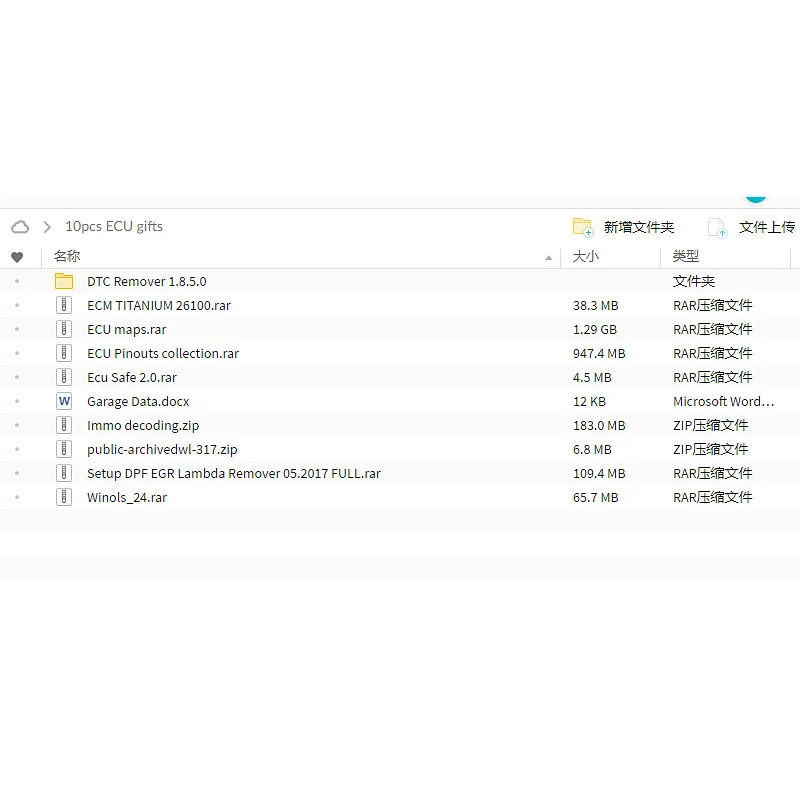Select Immo decoding.zip file name
The width and height of the screenshot is (800, 800).
pyautogui.click(x=143, y=426)
